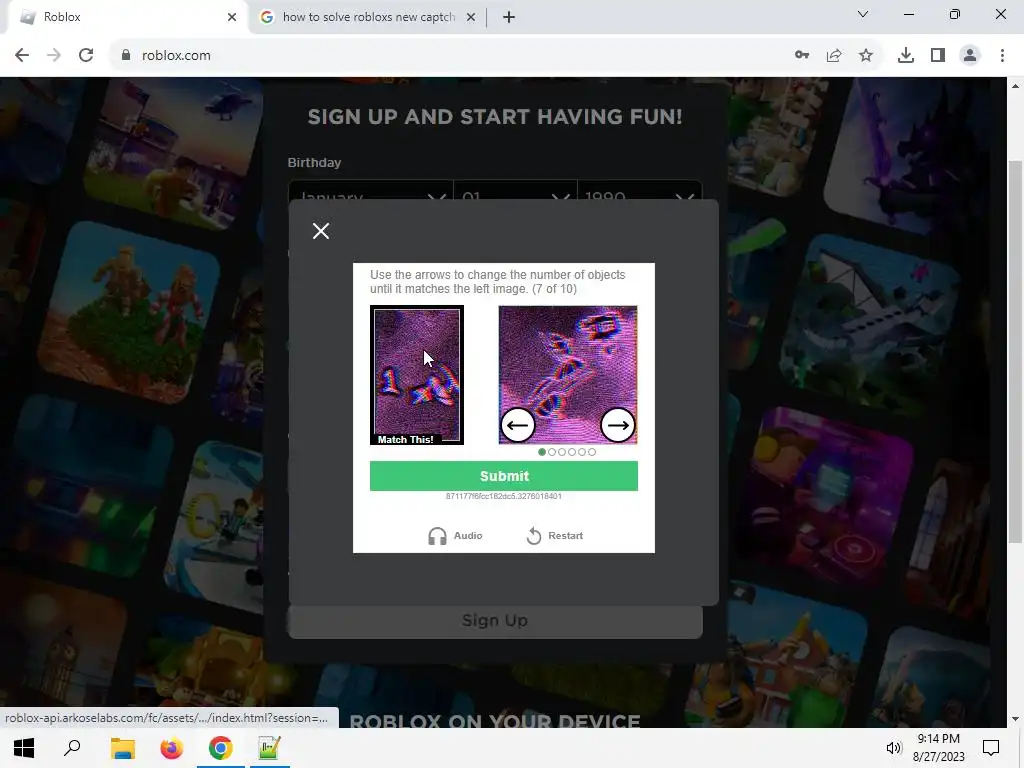Image resolution: width=1024 pixels, height=768 pixels.
Task: Switch to Audio captcha challenge
Action: tap(455, 536)
